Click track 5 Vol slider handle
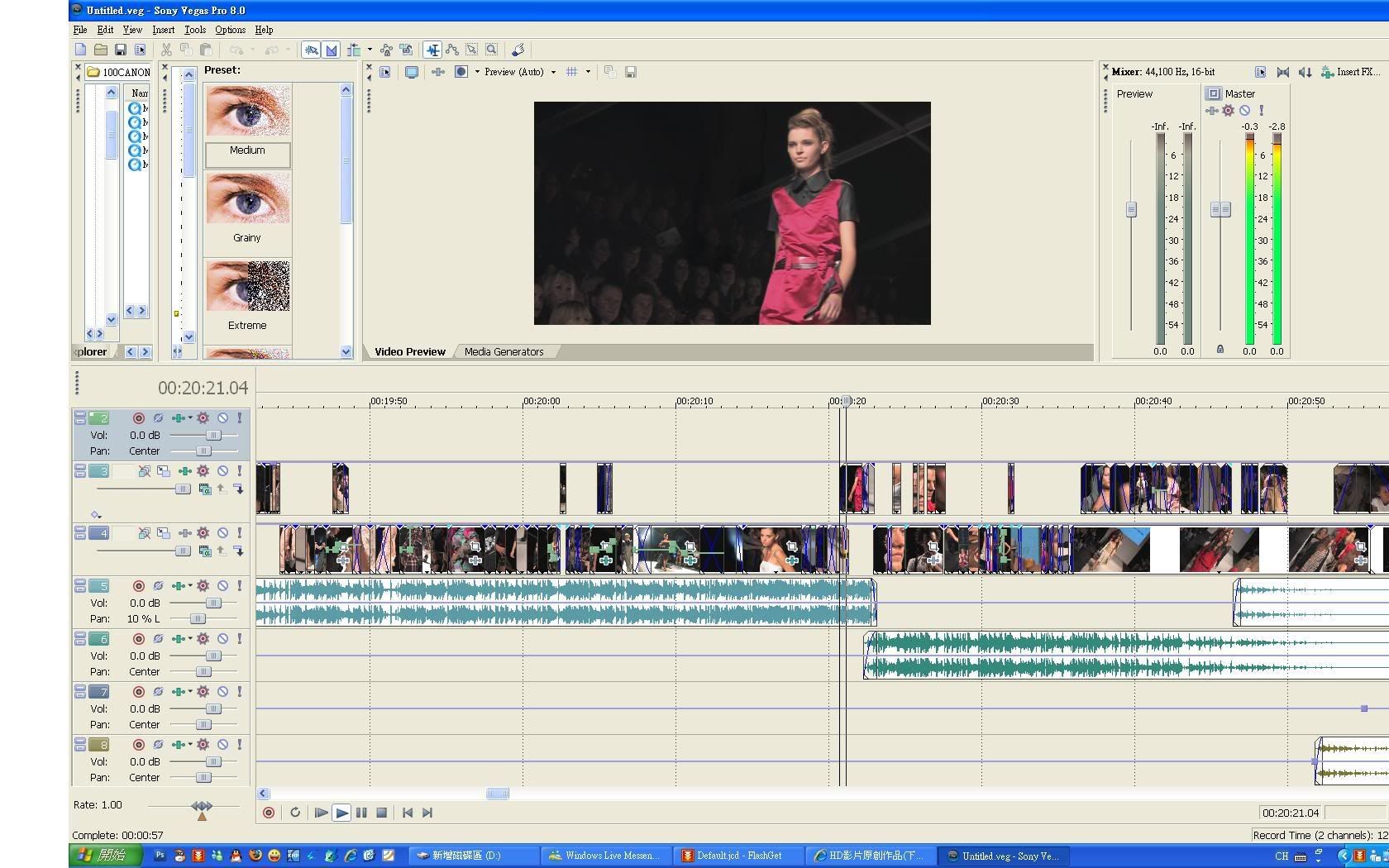1389x868 pixels. (x=213, y=603)
